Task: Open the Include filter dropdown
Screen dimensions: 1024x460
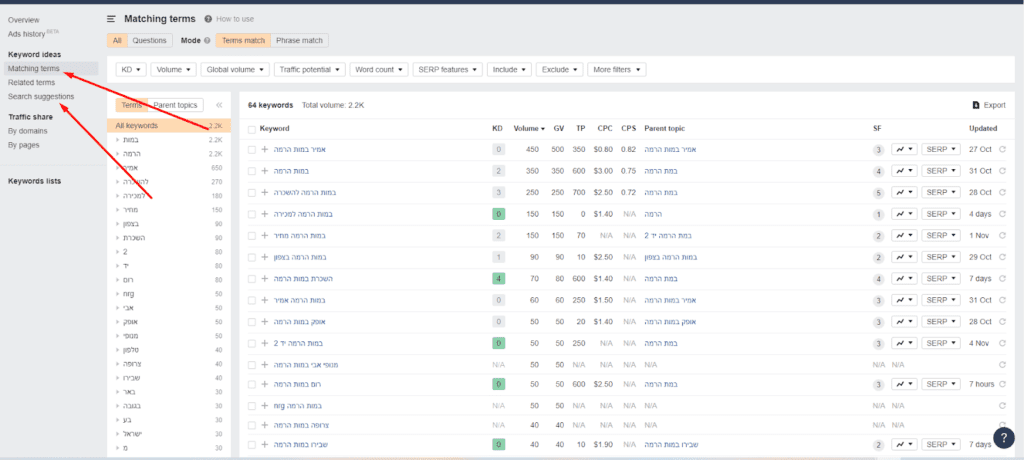Action: tap(509, 69)
